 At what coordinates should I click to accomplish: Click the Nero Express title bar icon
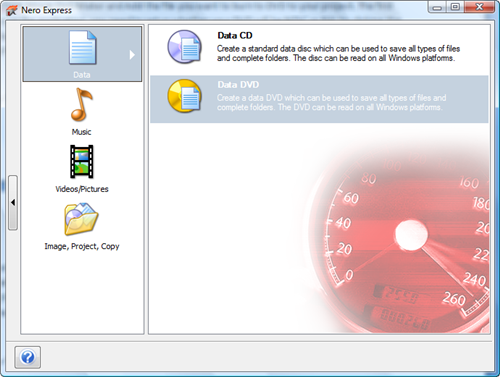[x=12, y=10]
